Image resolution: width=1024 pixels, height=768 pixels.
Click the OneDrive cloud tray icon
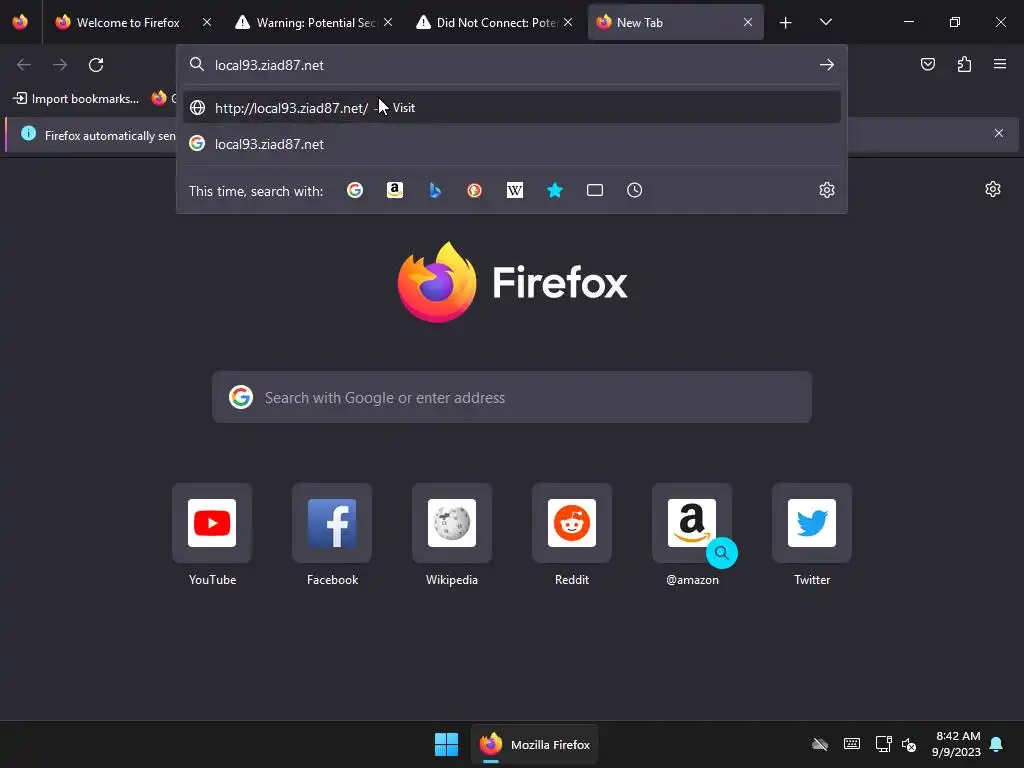click(x=820, y=744)
